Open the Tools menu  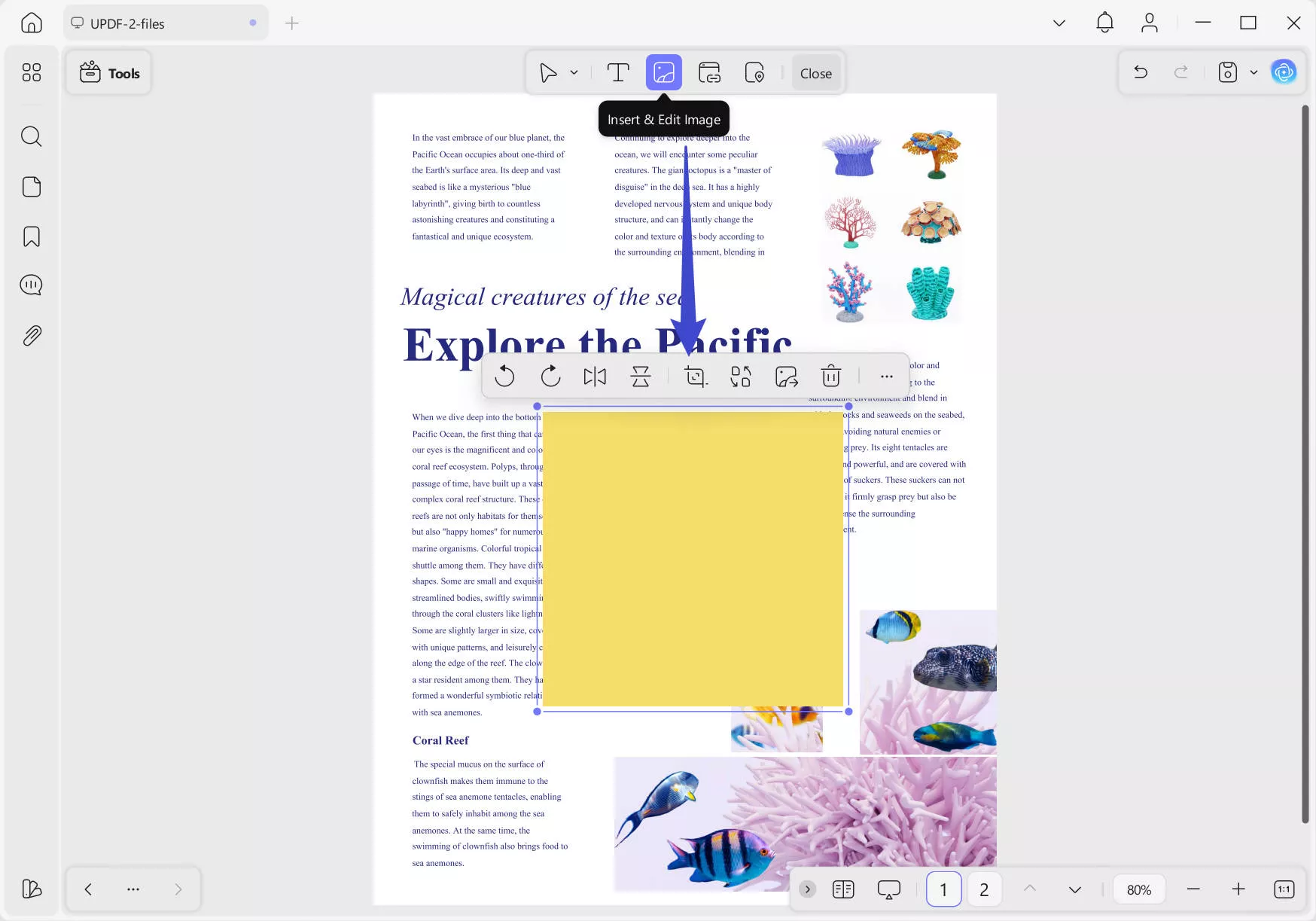click(x=108, y=72)
